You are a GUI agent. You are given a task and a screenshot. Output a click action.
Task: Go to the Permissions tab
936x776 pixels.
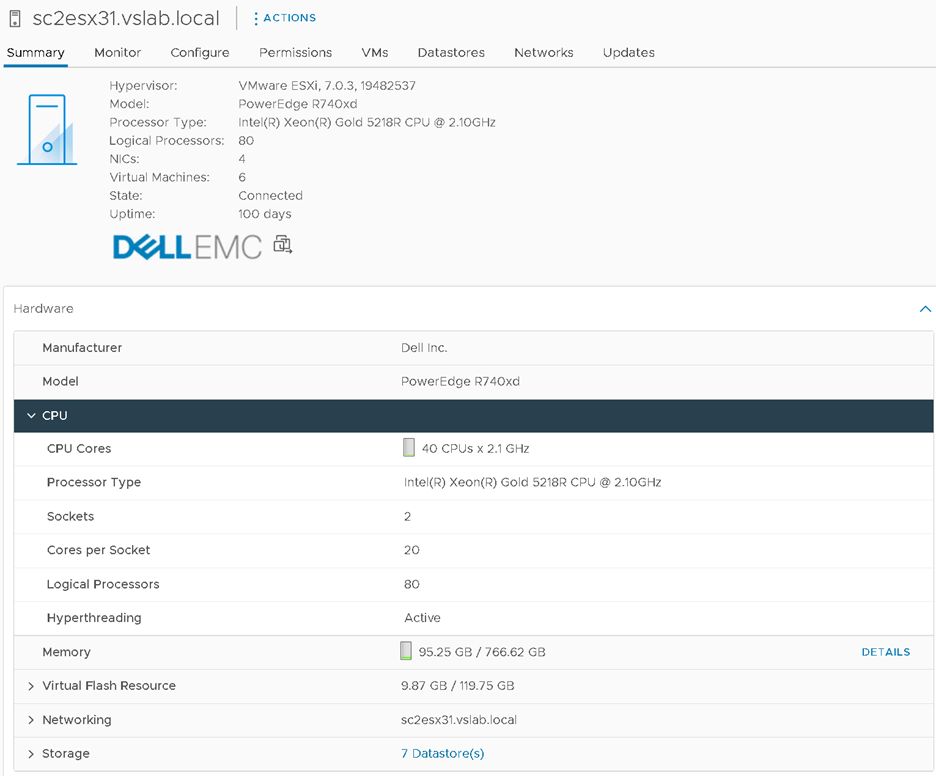click(295, 52)
